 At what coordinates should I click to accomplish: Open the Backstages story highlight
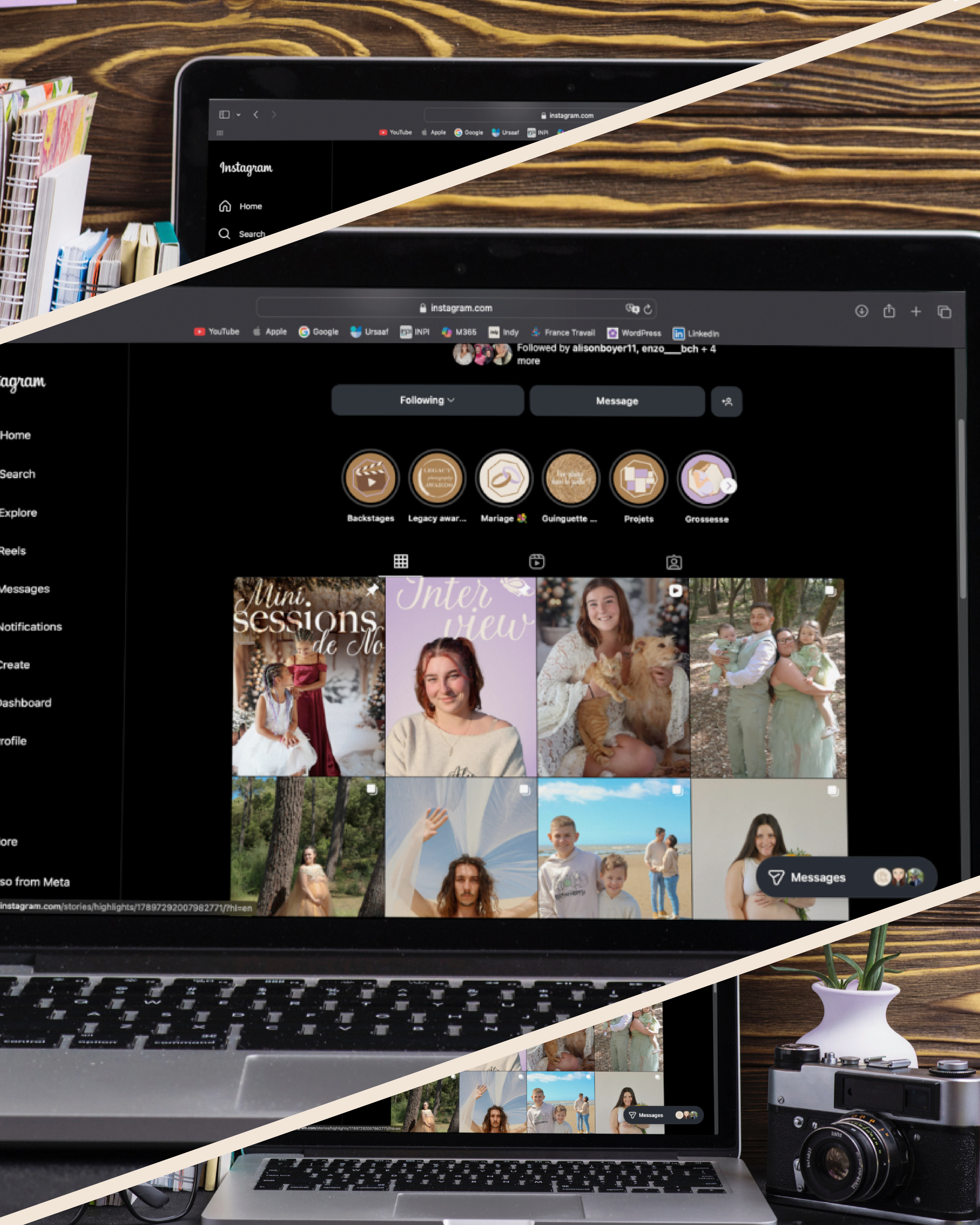pos(370,478)
